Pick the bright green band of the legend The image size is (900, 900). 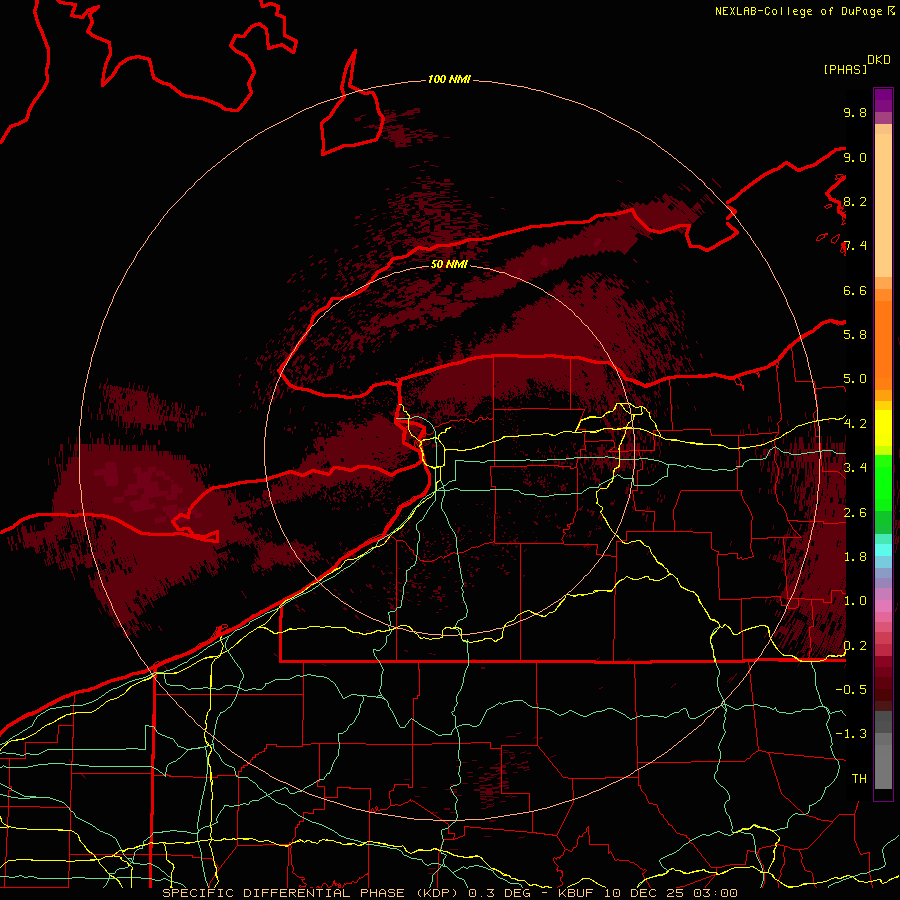[883, 482]
